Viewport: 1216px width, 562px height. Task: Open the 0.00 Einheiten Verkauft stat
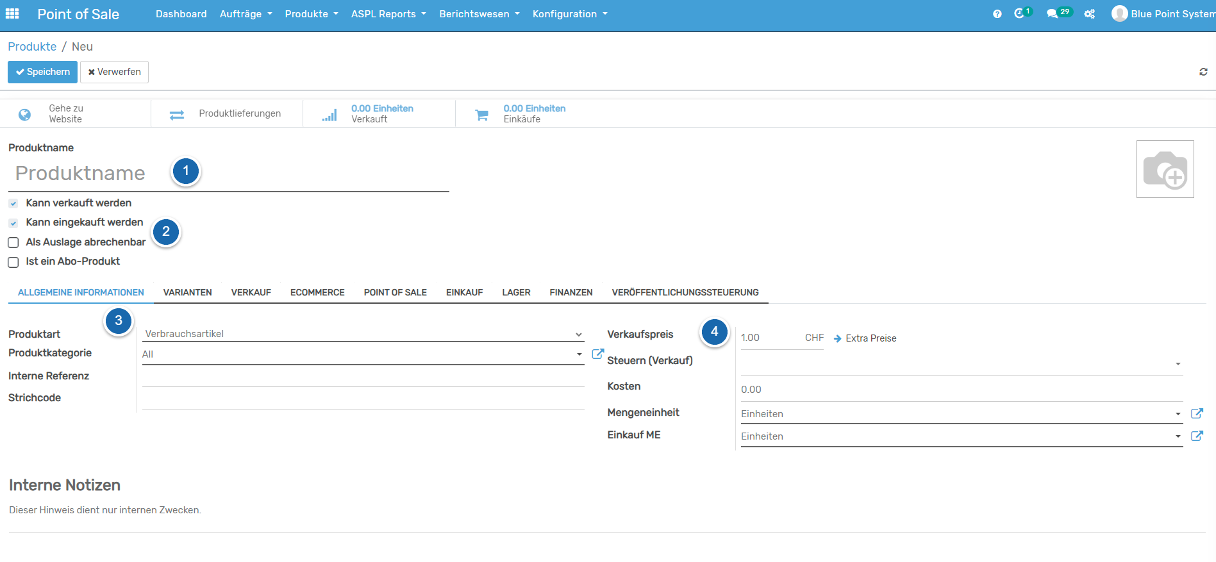click(x=382, y=113)
